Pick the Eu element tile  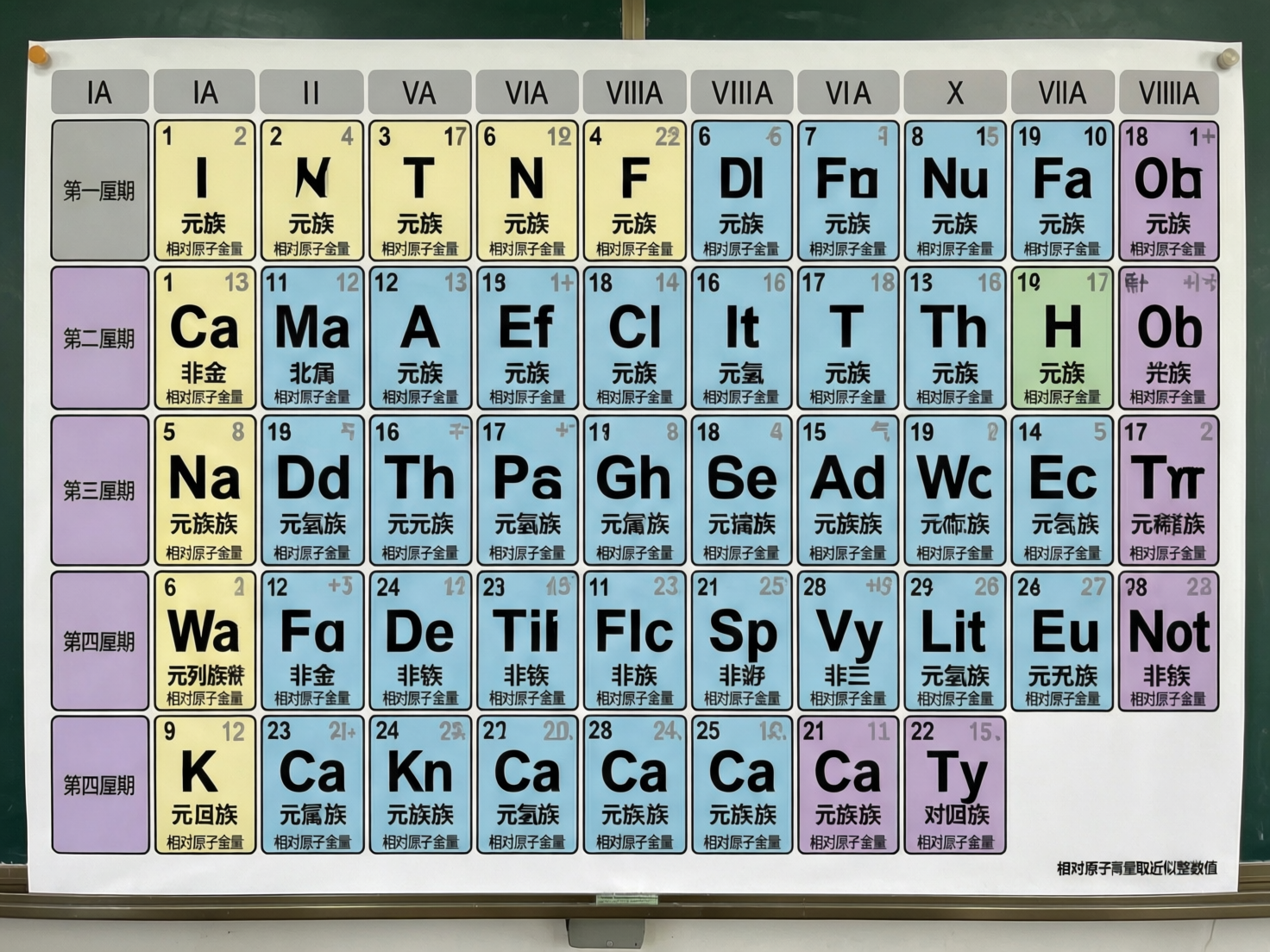click(x=1061, y=640)
